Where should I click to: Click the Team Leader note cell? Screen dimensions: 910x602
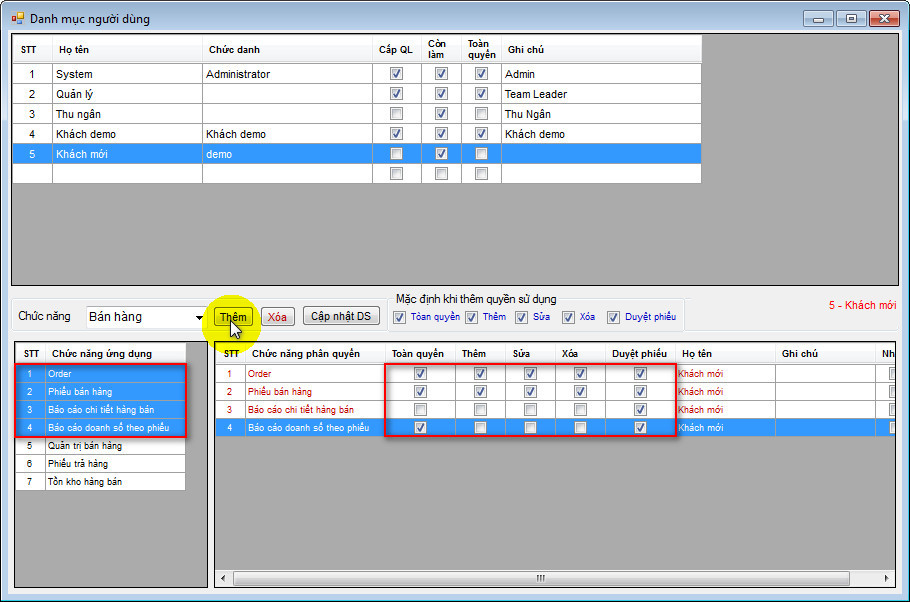coord(601,94)
